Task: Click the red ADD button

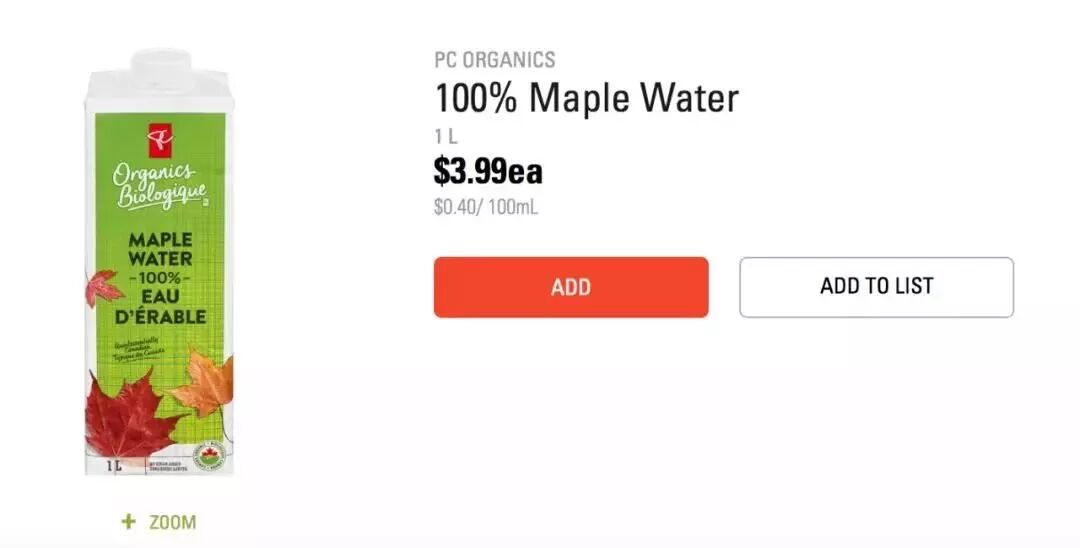Action: pyautogui.click(x=571, y=287)
